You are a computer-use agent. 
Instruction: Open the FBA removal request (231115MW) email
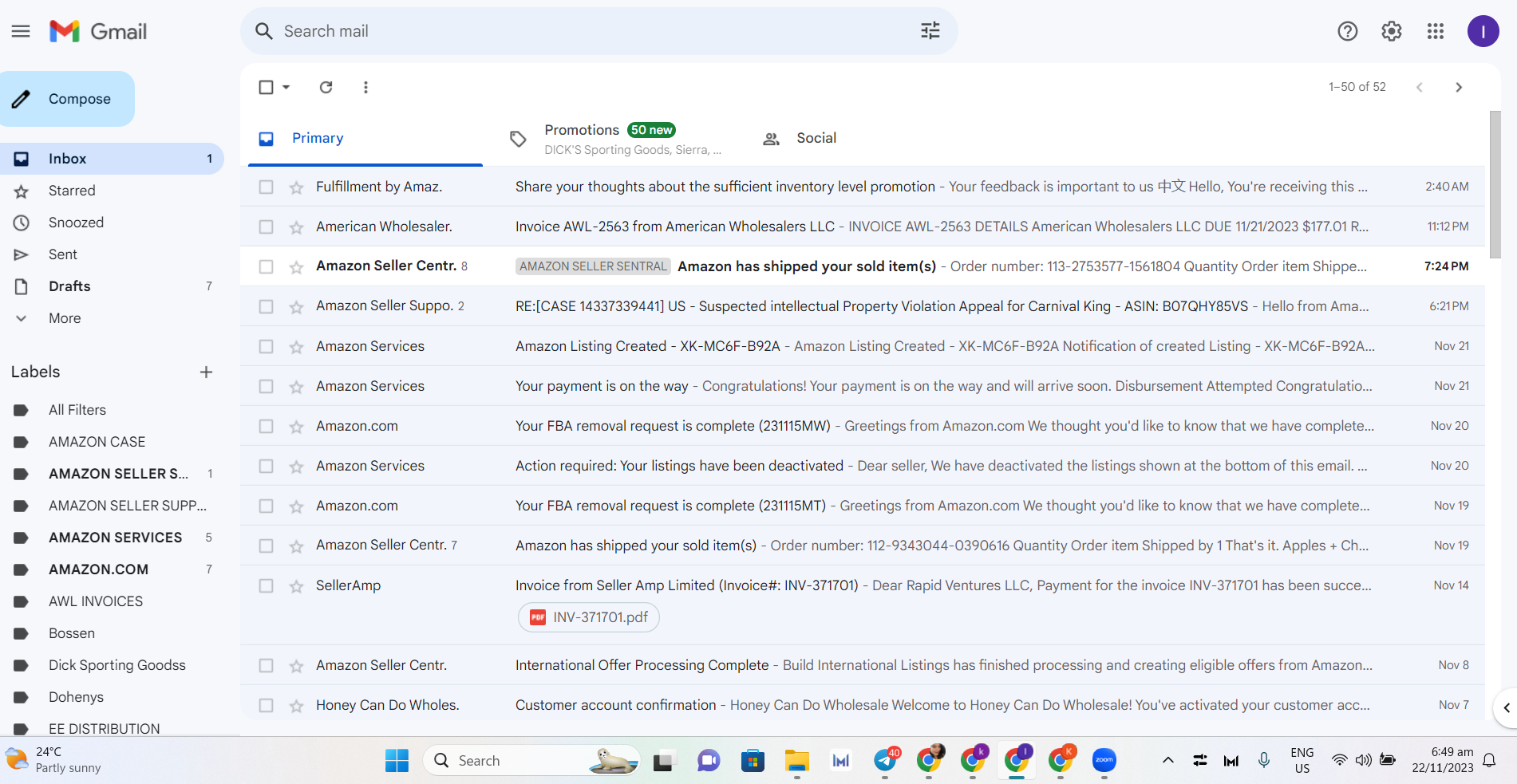tap(863, 426)
